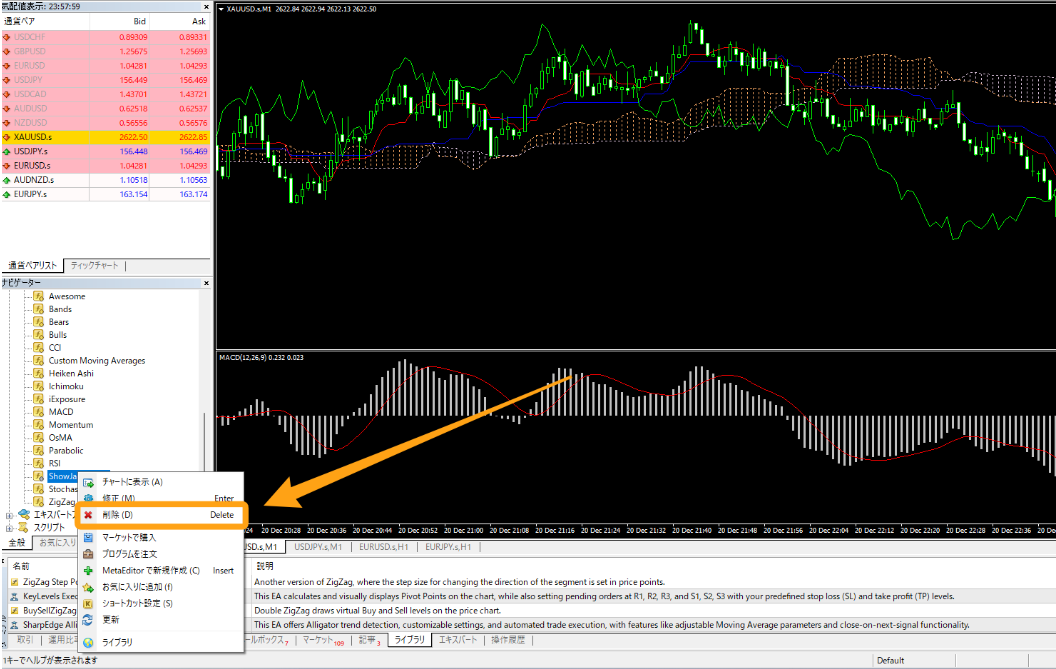Click the MACD indicator icon in navigator

[x=39, y=412]
